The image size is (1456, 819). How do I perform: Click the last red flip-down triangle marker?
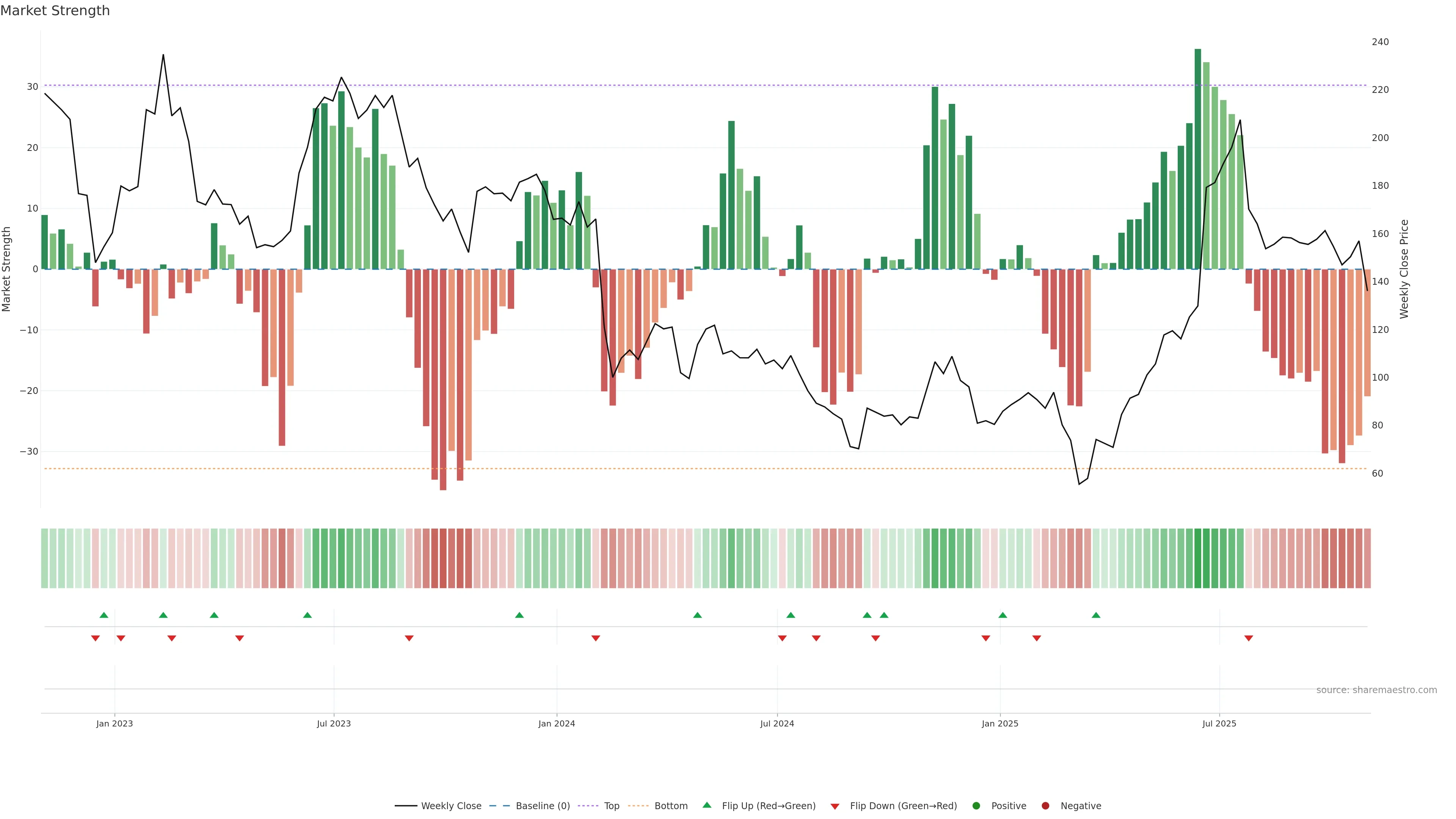click(1249, 638)
